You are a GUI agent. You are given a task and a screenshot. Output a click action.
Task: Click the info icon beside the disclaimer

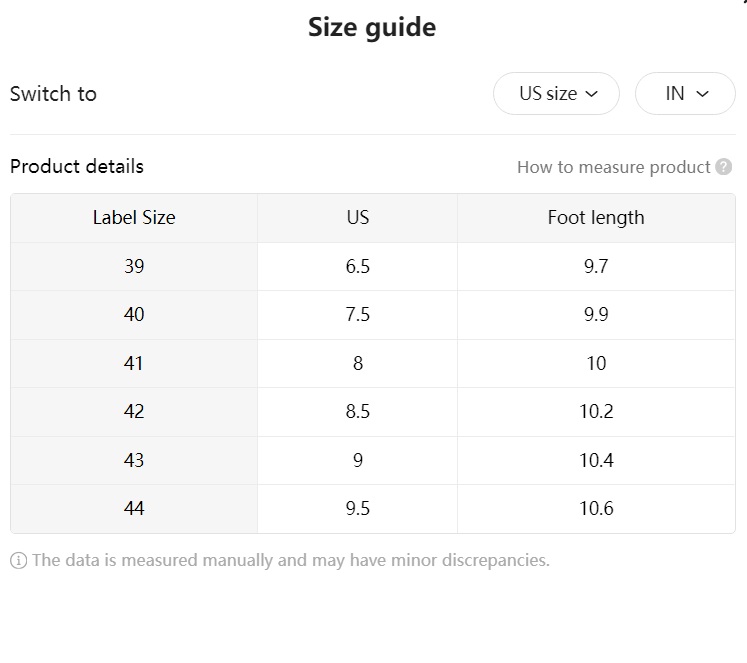pos(19,561)
